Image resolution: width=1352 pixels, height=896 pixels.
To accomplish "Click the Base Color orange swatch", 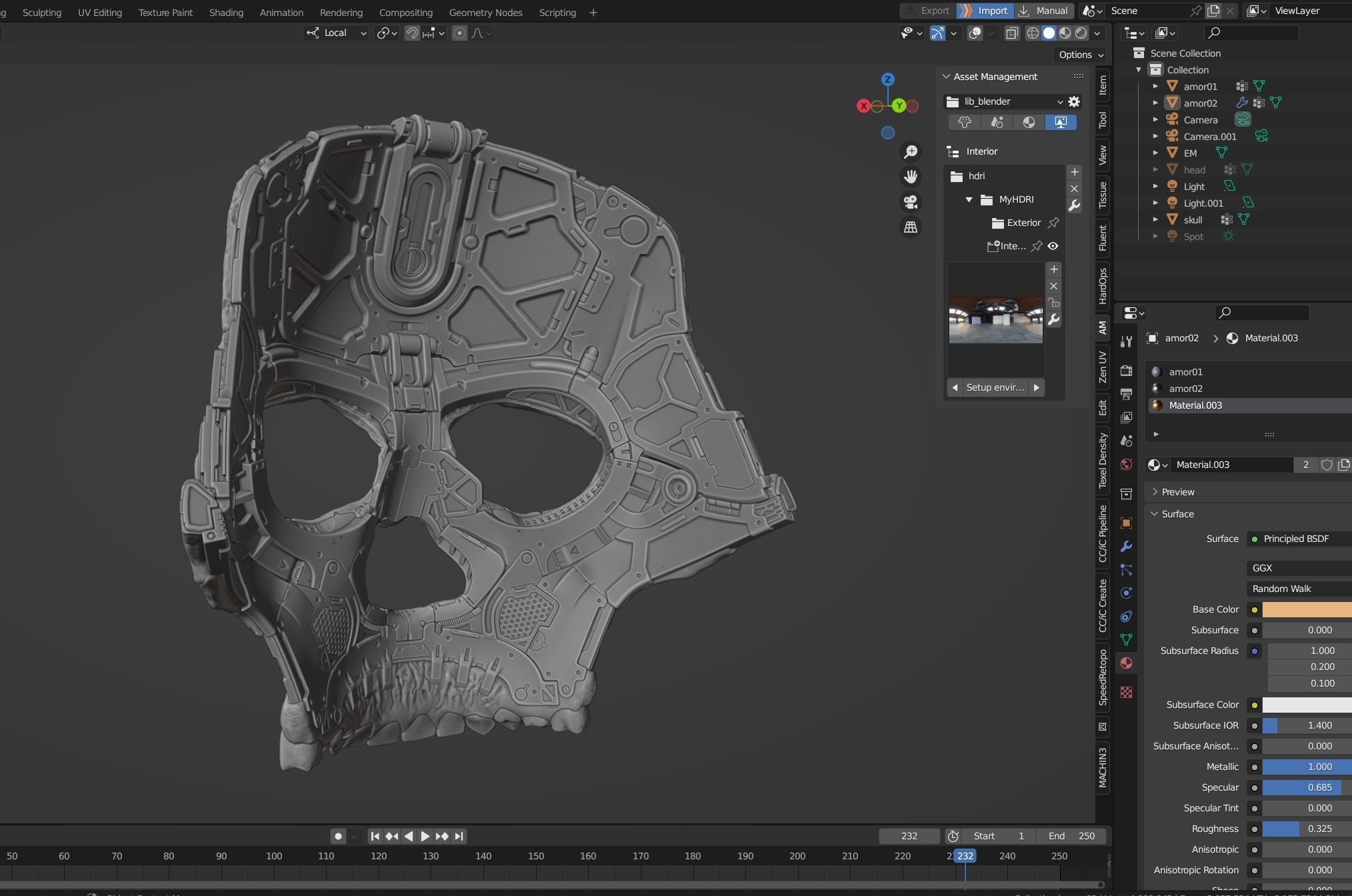I will click(x=1307, y=609).
